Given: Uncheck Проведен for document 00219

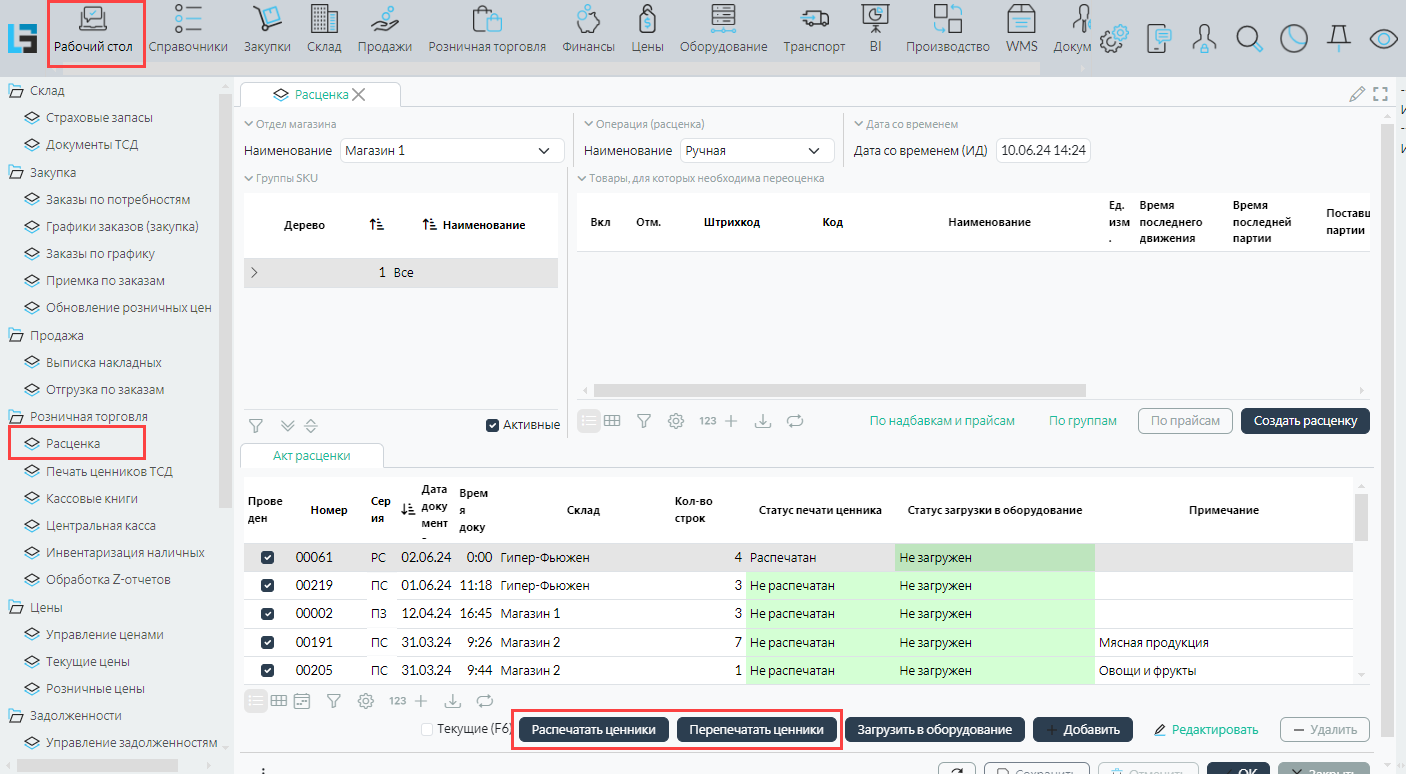Looking at the screenshot, I should (267, 585).
